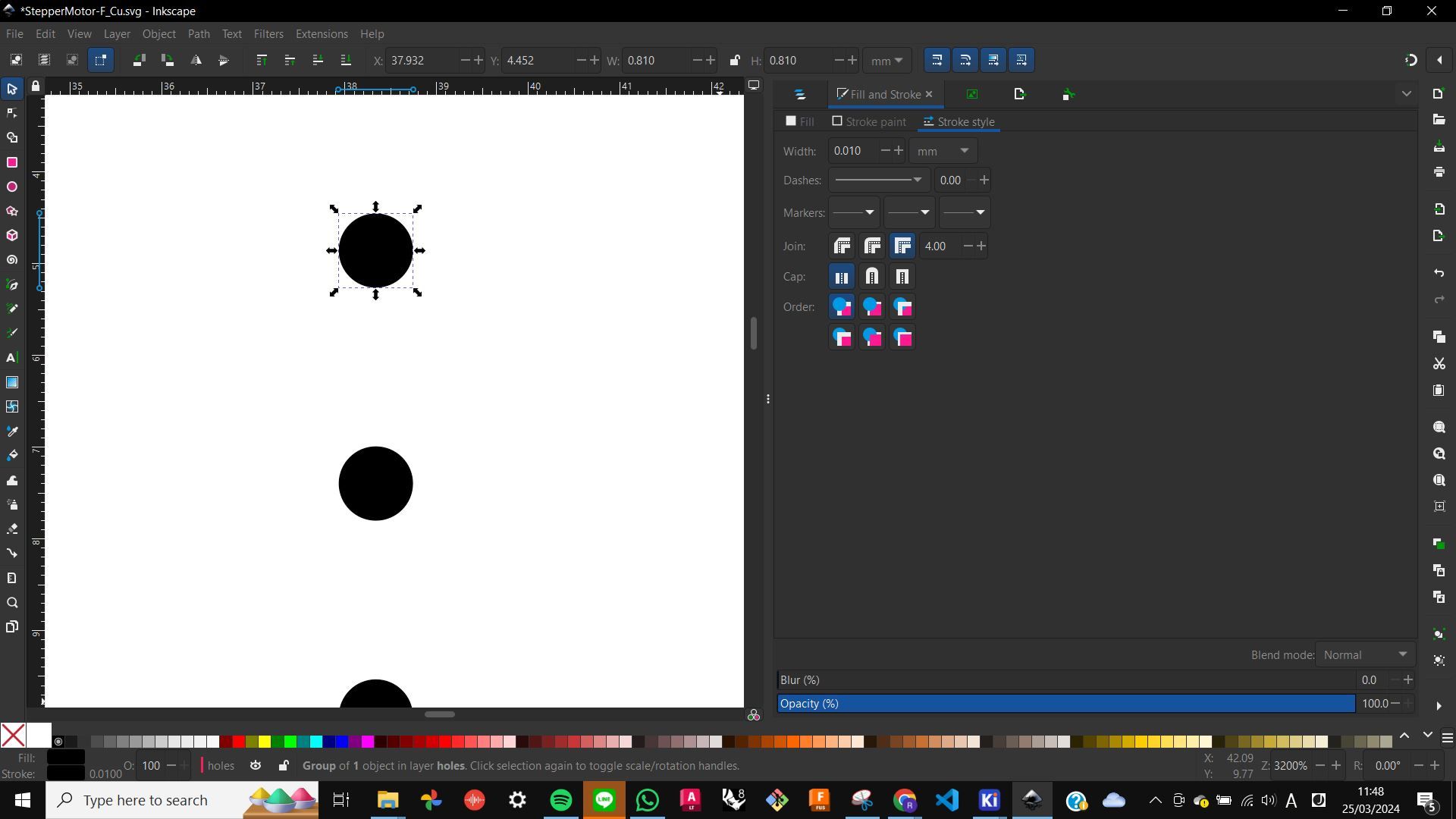Open the Object menu
Viewport: 1456px width, 819px height.
click(158, 34)
